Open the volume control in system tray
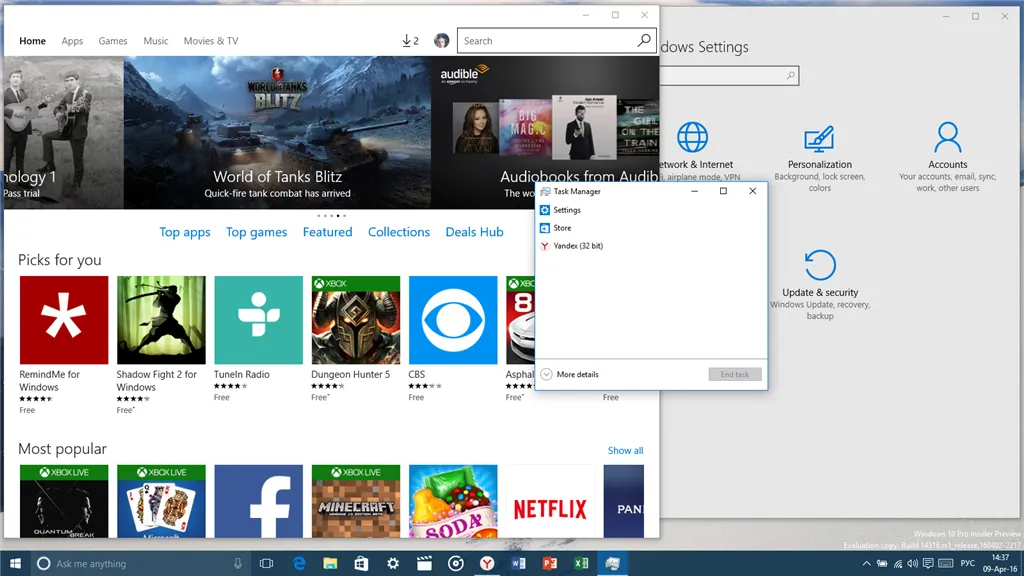This screenshot has width=1024, height=576. pyautogui.click(x=912, y=563)
